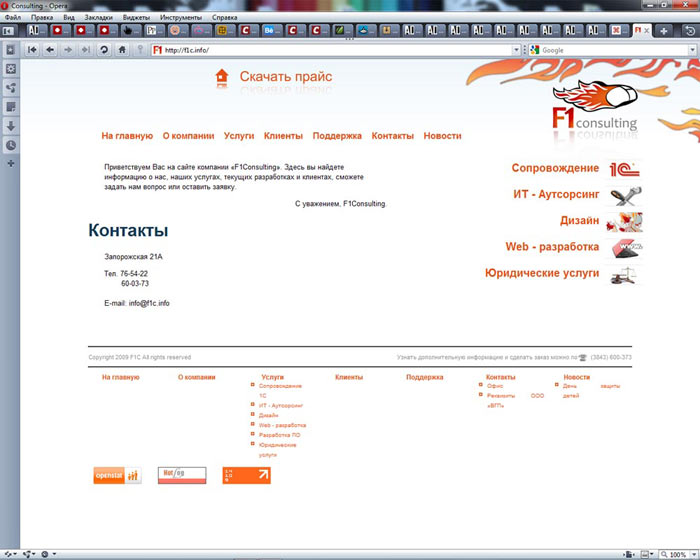Click the Скачать прайс link
This screenshot has height=560, width=700.
pos(285,77)
